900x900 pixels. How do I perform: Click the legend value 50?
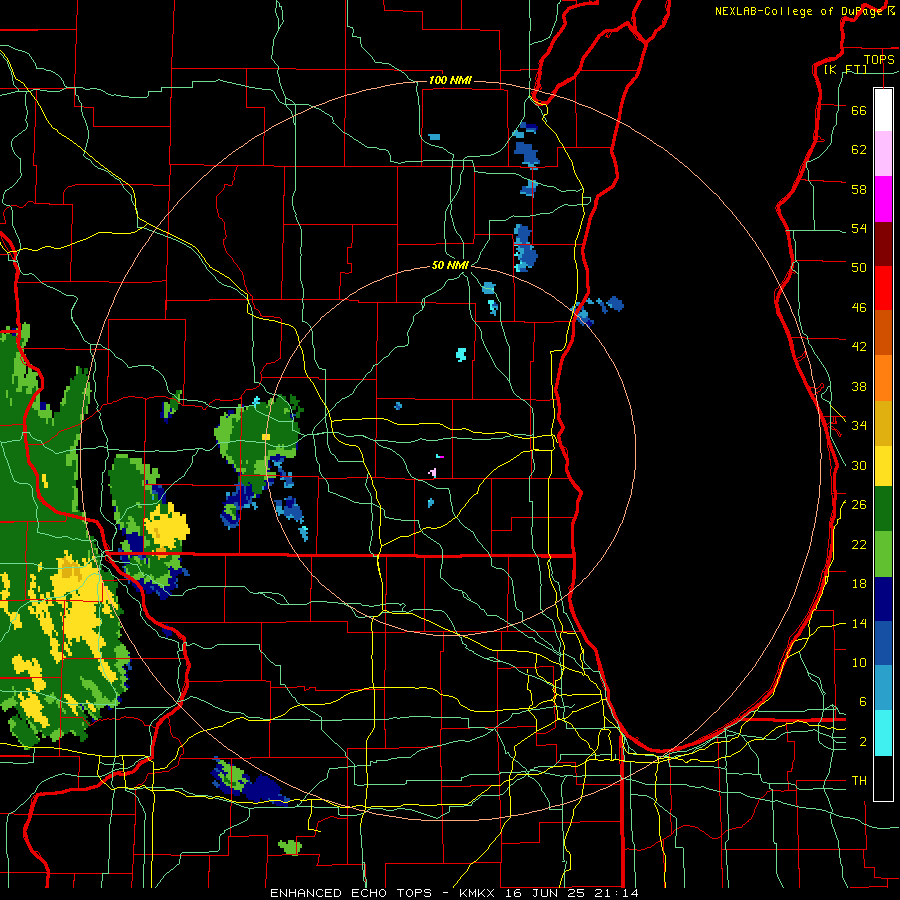(x=859, y=267)
